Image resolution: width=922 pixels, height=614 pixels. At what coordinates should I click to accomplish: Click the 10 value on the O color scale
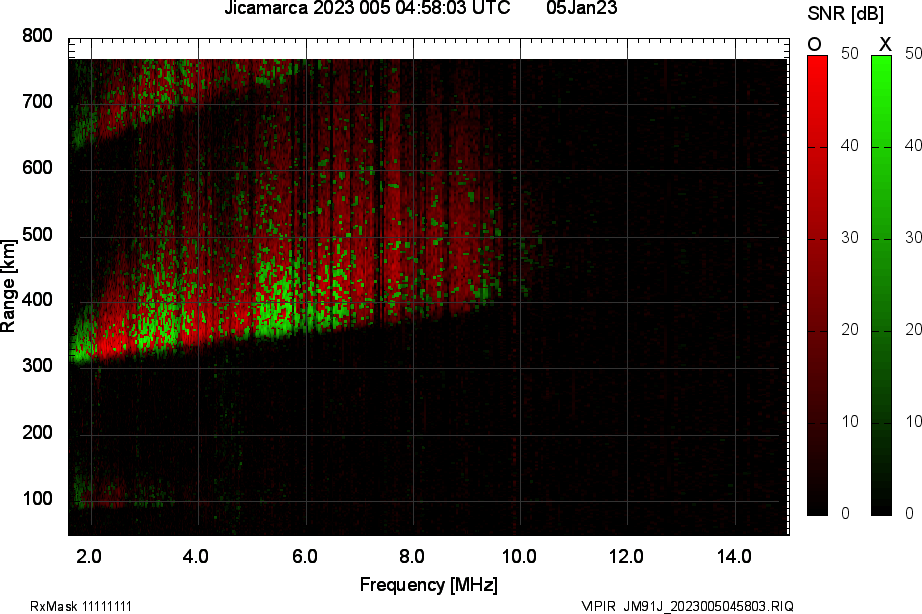click(x=850, y=422)
